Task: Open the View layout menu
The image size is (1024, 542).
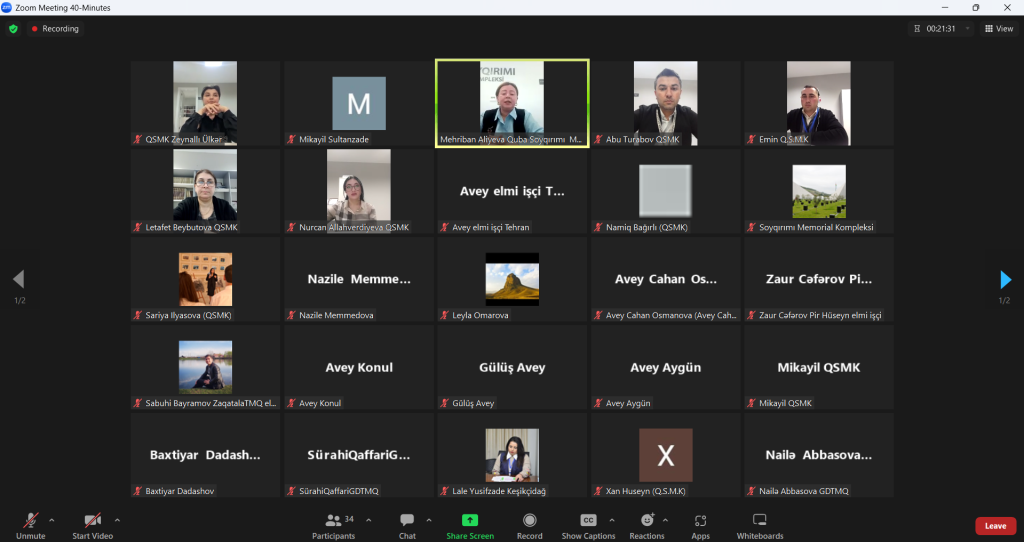Action: (x=999, y=29)
